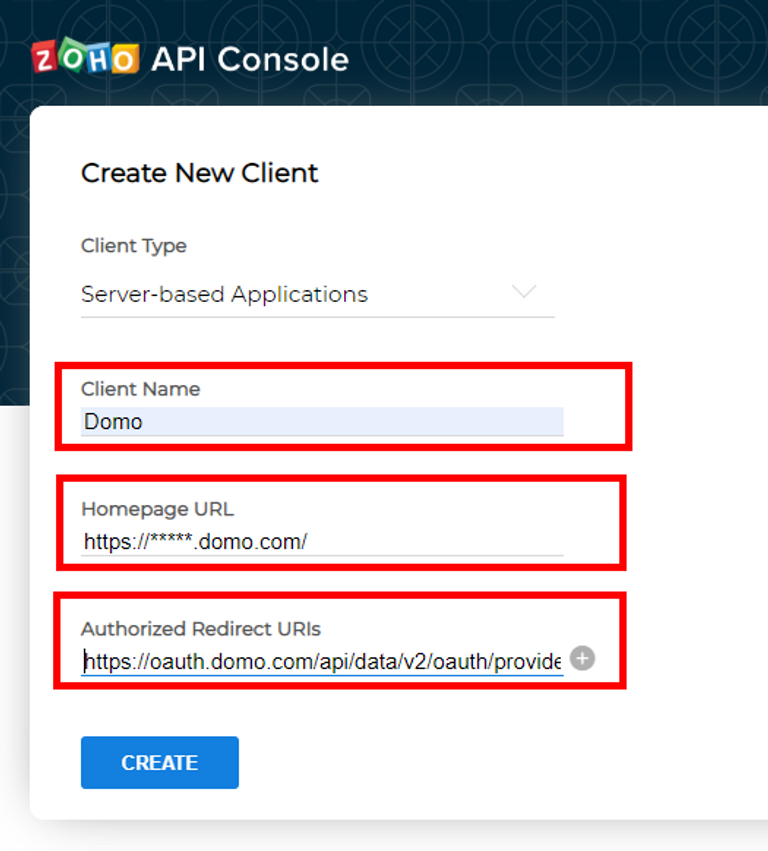Image resolution: width=768 pixels, height=851 pixels.
Task: Click the Client Name label
Action: click(141, 389)
